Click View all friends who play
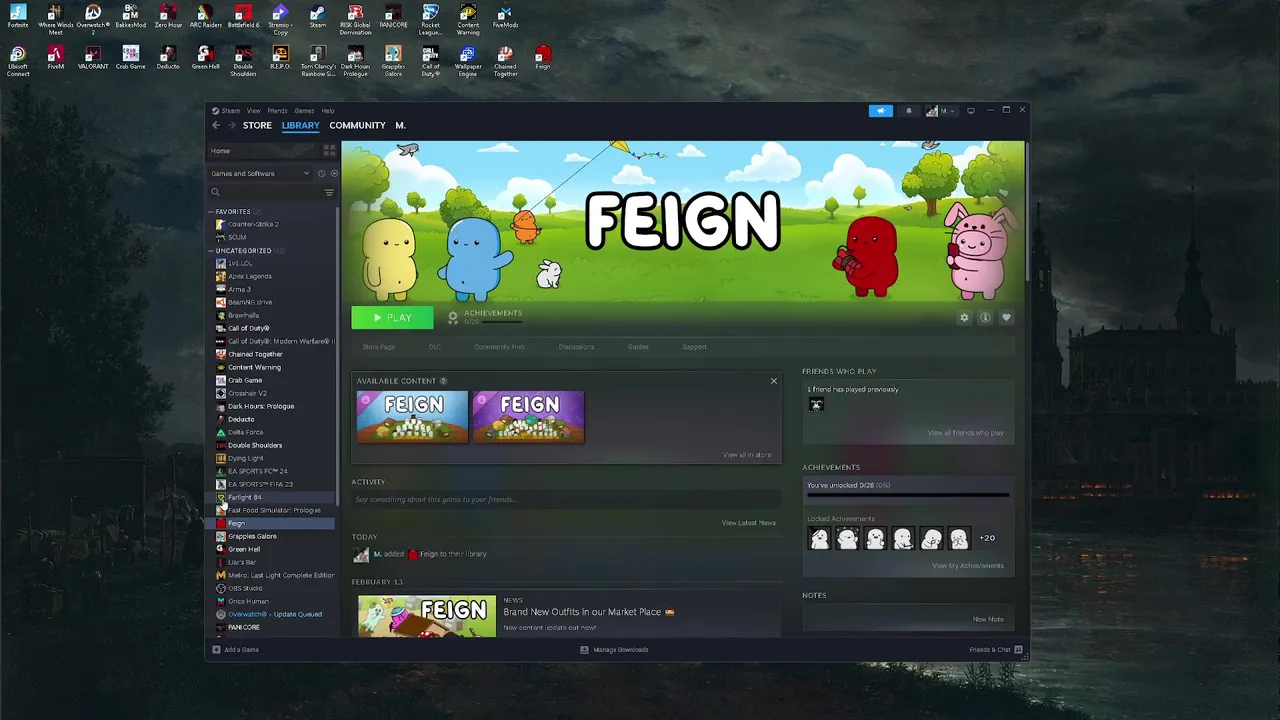The height and width of the screenshot is (720, 1280). 965,433
